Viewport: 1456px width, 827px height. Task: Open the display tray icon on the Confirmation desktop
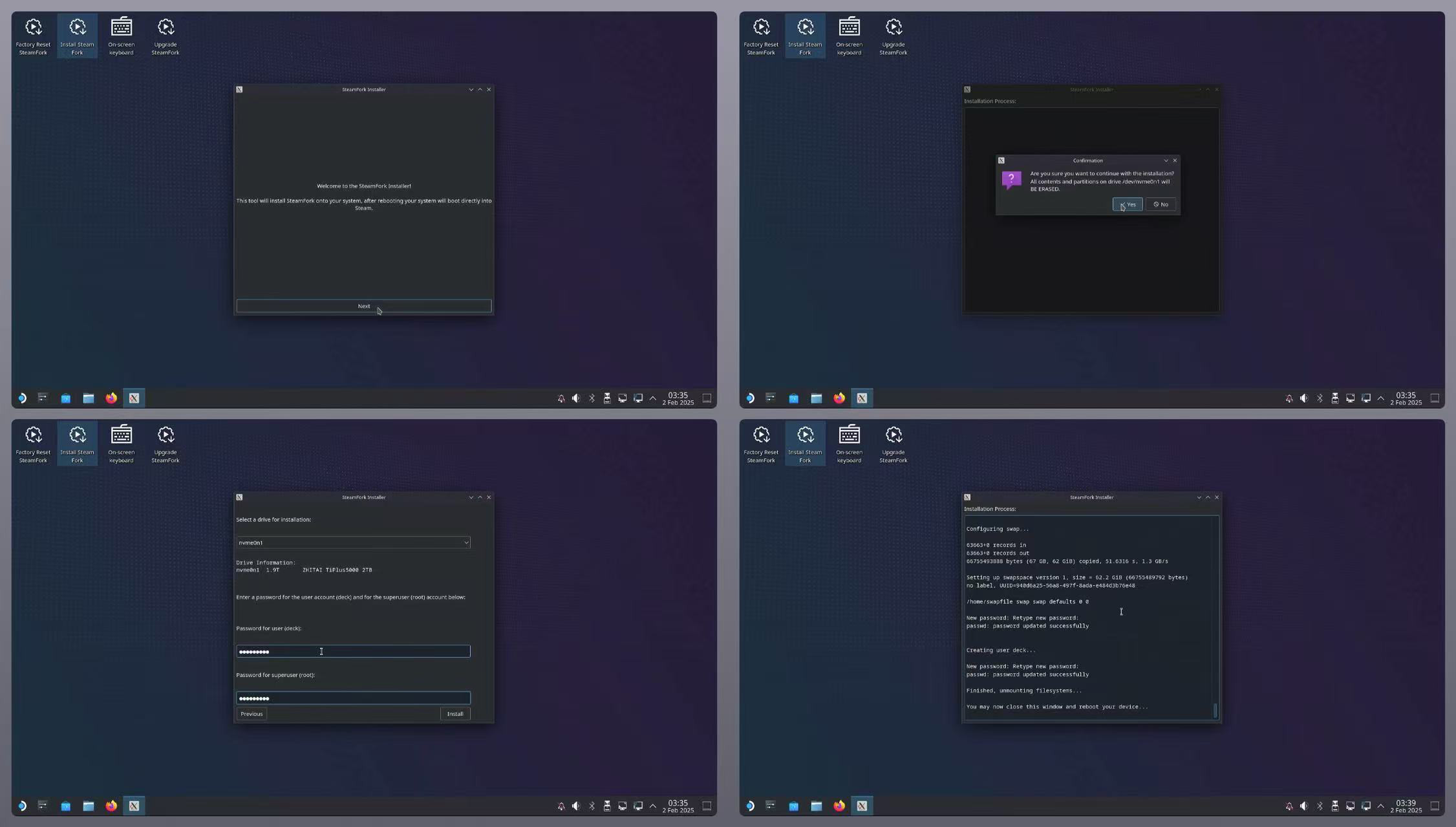point(1350,398)
